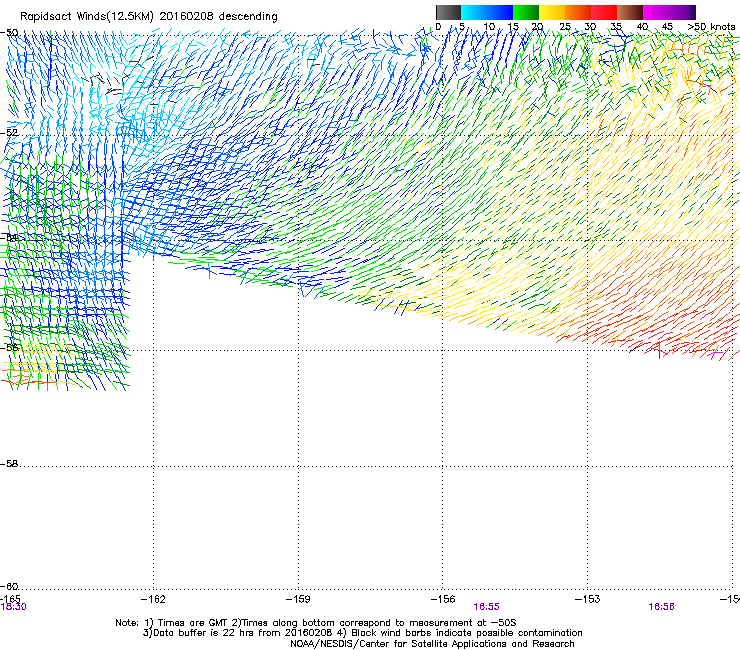Click the '-165' longitude axis label

10,599
